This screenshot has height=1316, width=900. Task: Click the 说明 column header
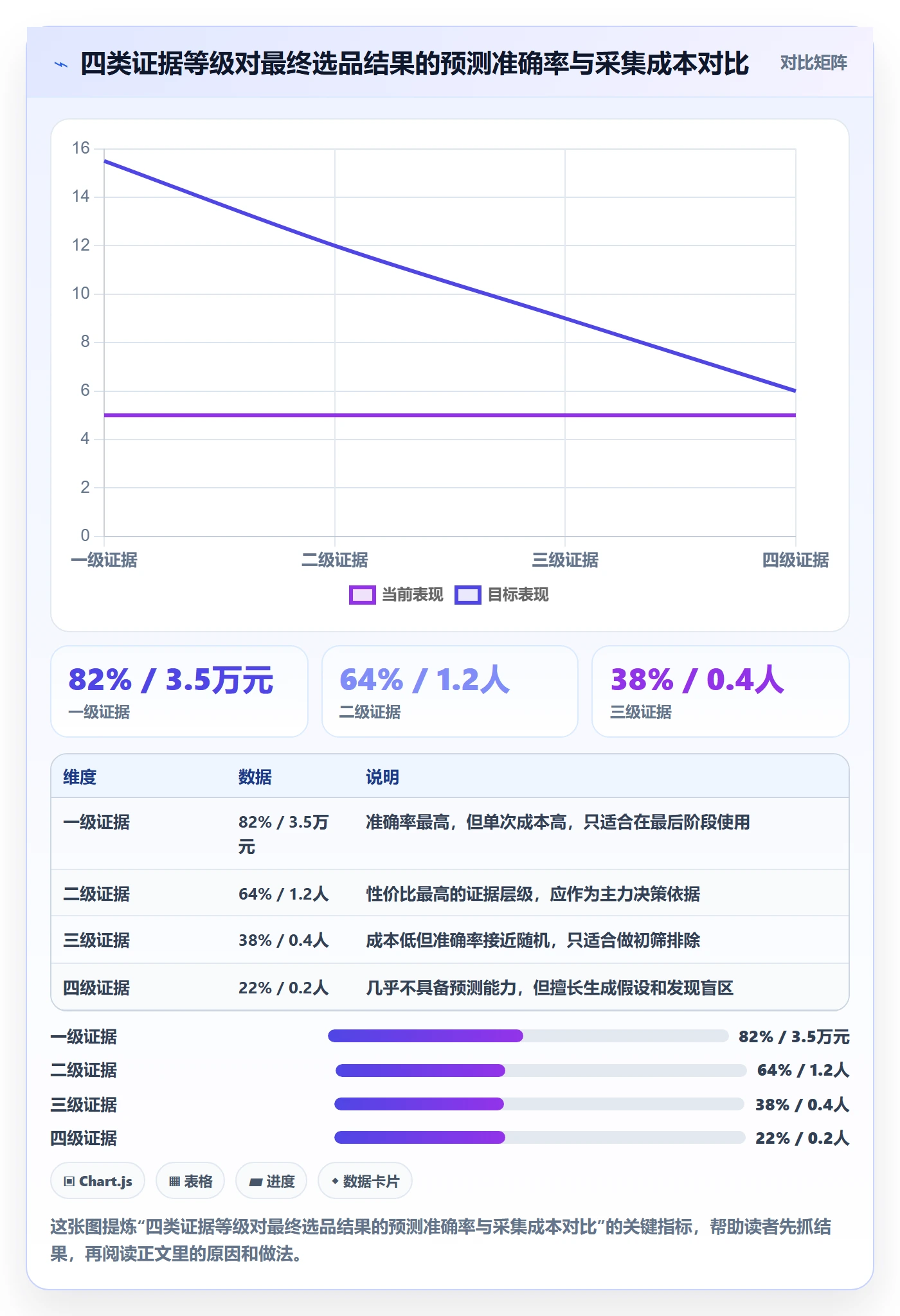pos(382,777)
